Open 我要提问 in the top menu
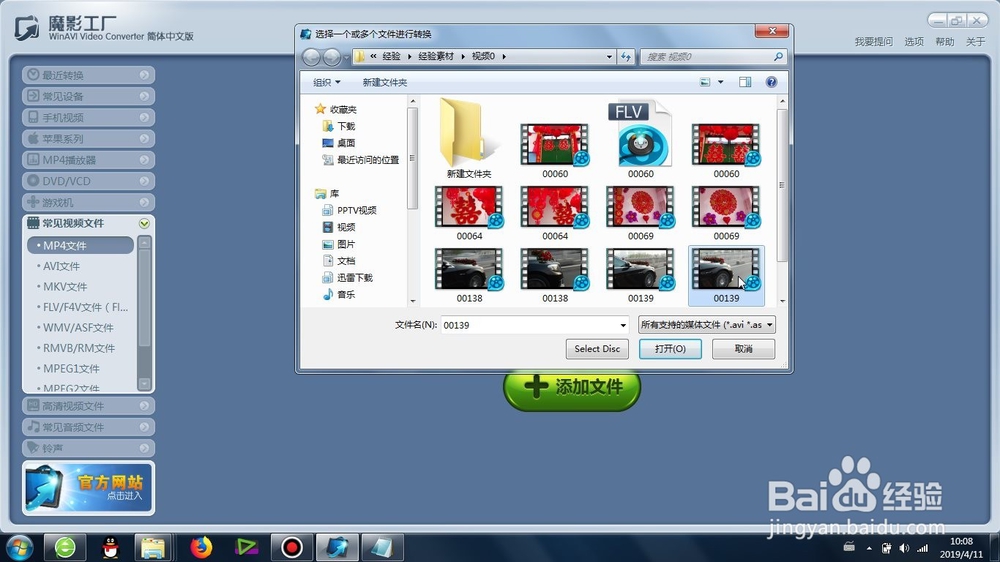The height and width of the screenshot is (562, 1000). tap(874, 41)
